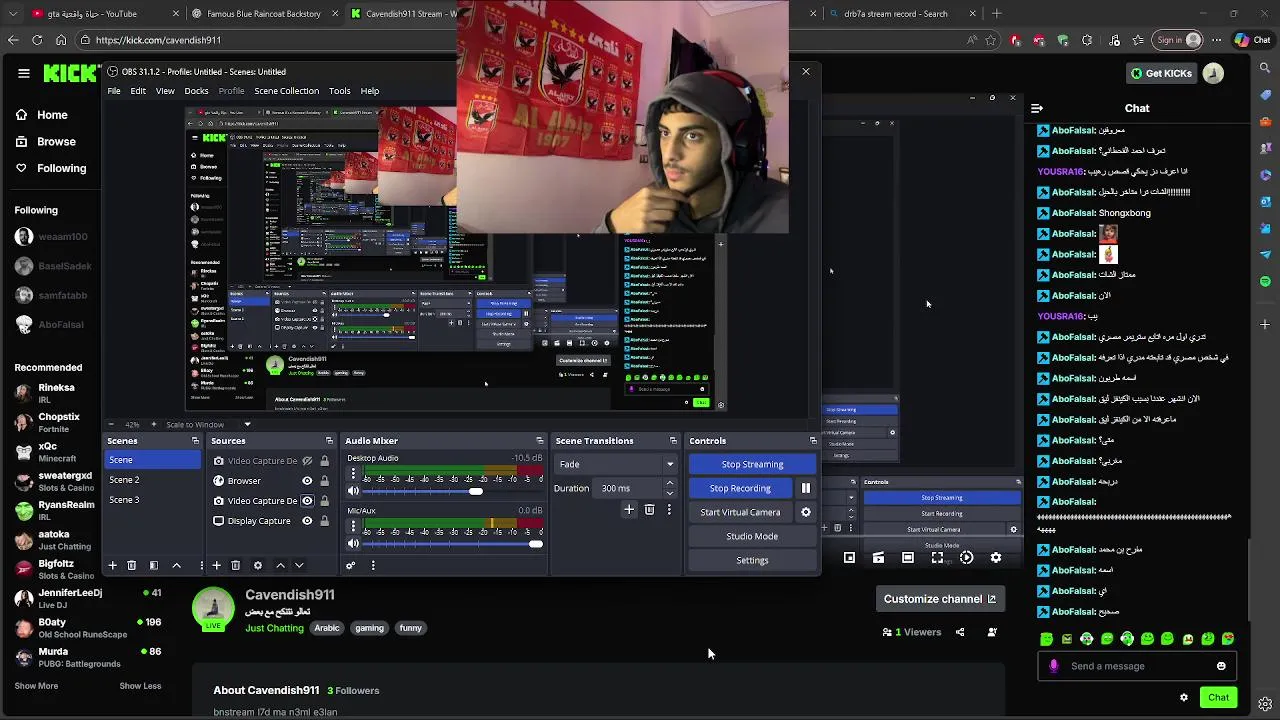Image resolution: width=1280 pixels, height=720 pixels.
Task: Add a new scene in OBS
Action: point(112,565)
